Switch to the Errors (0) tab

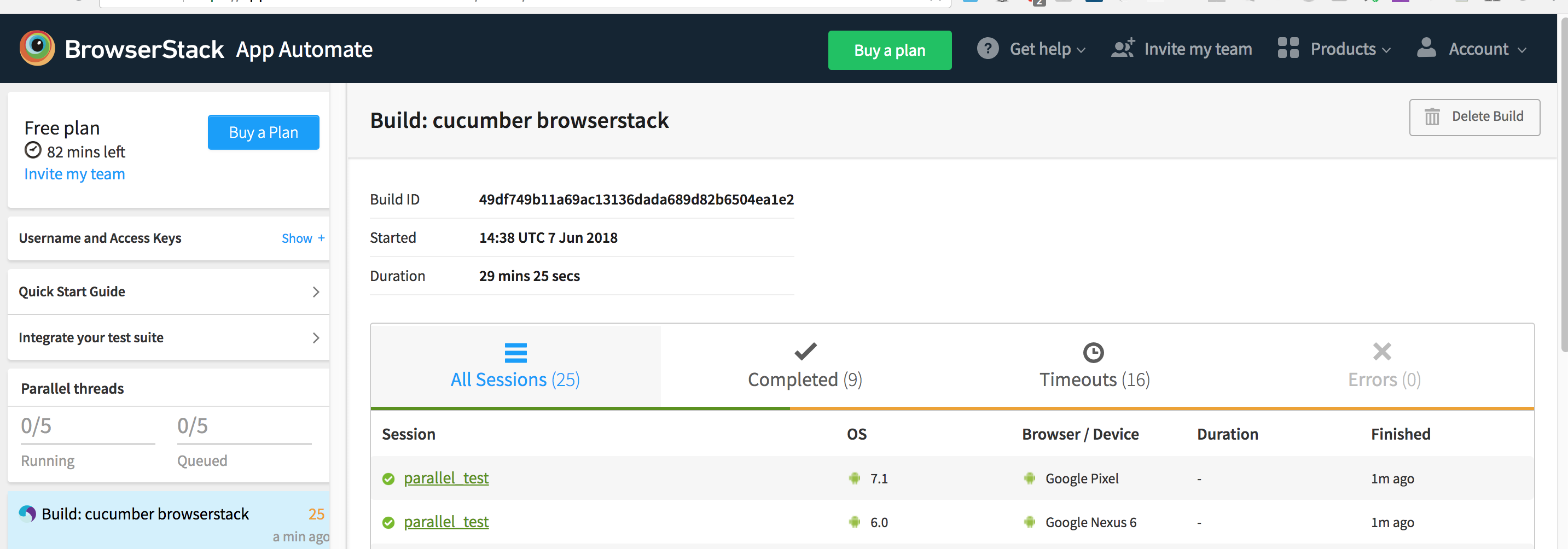point(1384,366)
